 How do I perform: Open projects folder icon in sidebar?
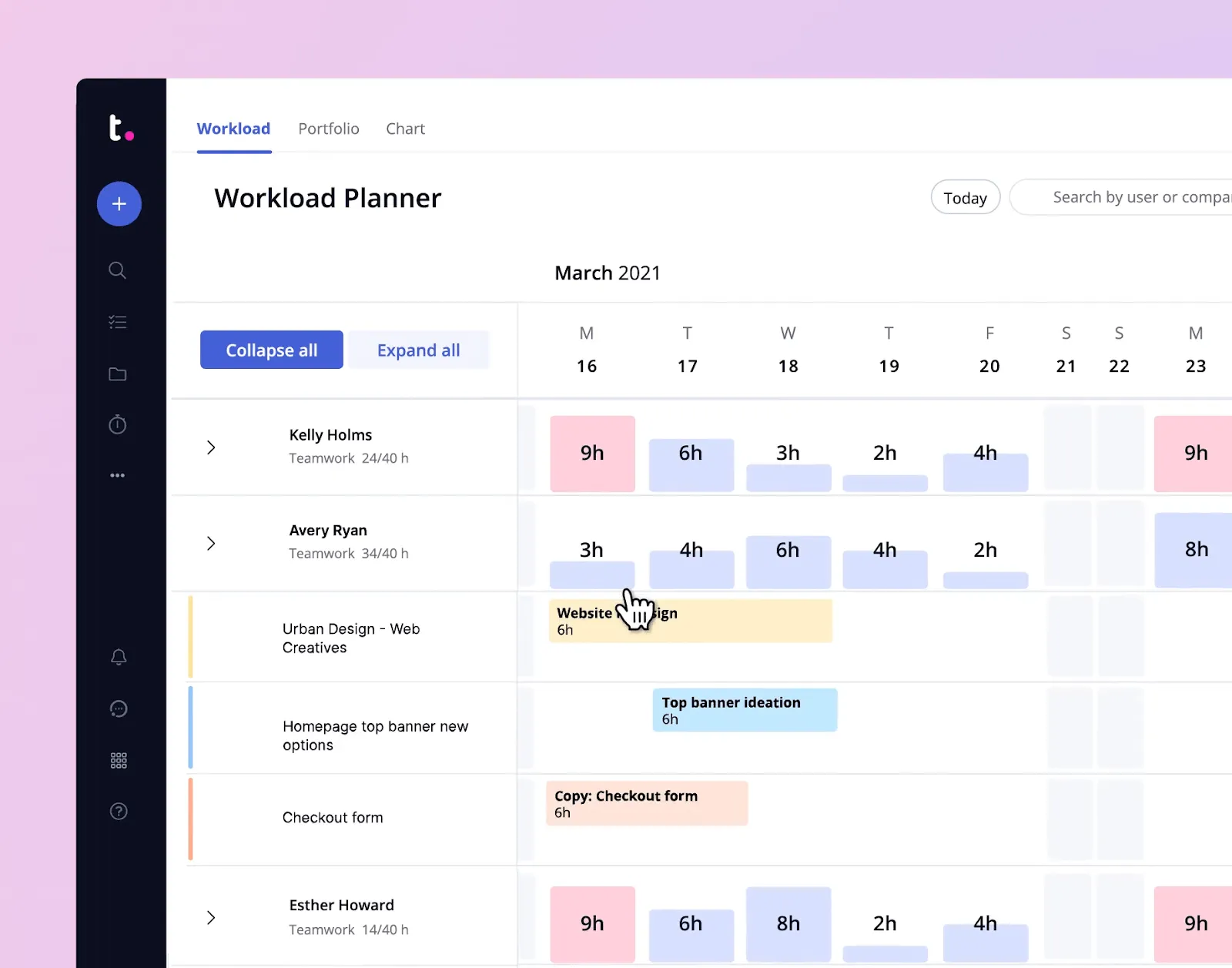[118, 374]
